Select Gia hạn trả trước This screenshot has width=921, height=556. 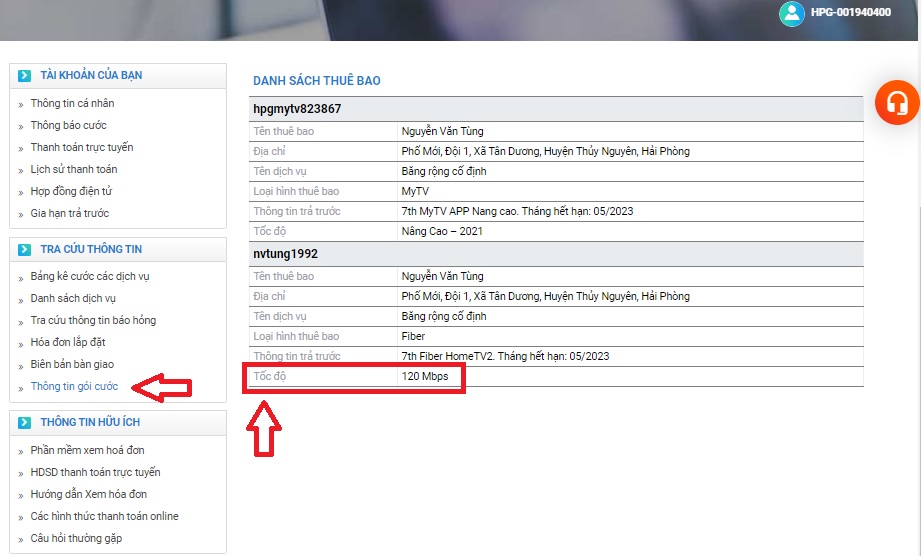69,213
